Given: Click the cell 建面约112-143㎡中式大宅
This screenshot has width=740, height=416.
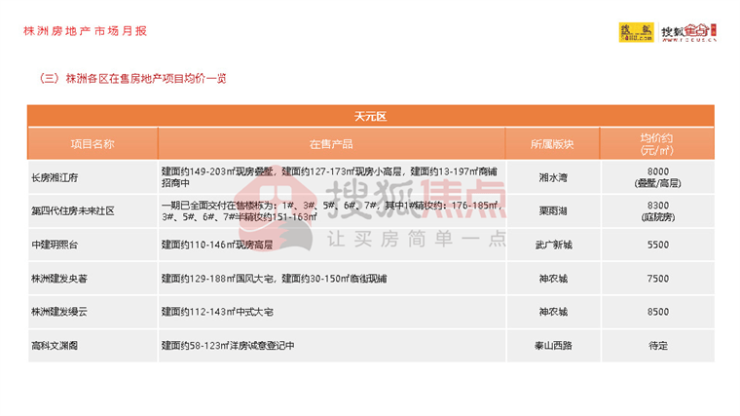Looking at the screenshot, I should pyautogui.click(x=332, y=312).
